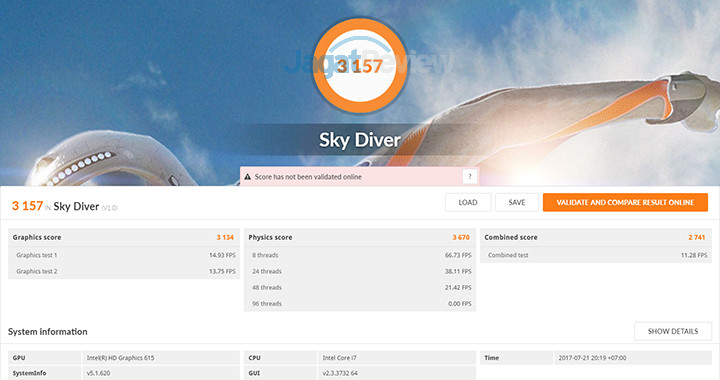Select the GPU label cell
Viewport: 720px width, 380px height.
tap(45, 358)
